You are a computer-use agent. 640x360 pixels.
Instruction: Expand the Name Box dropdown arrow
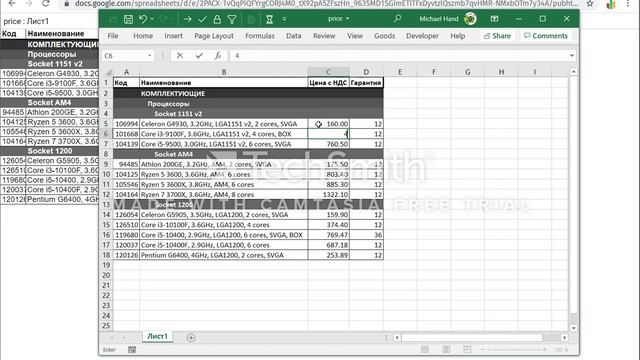click(149, 56)
